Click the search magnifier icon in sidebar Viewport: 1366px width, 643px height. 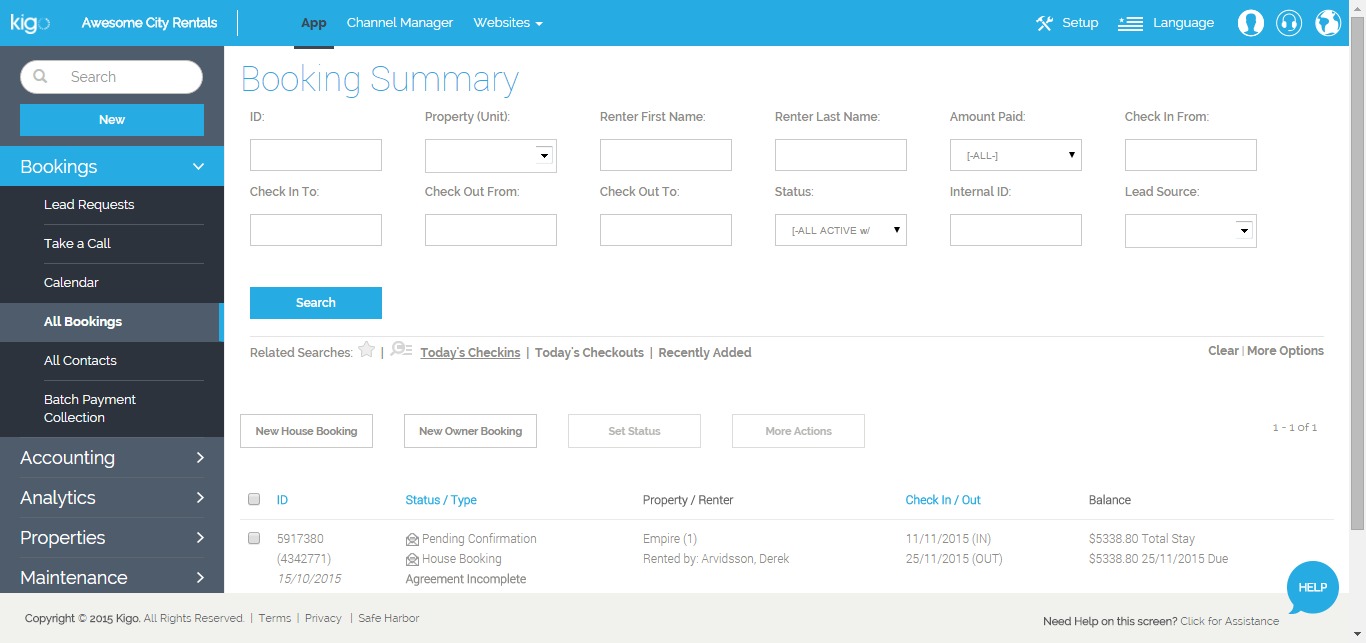41,77
